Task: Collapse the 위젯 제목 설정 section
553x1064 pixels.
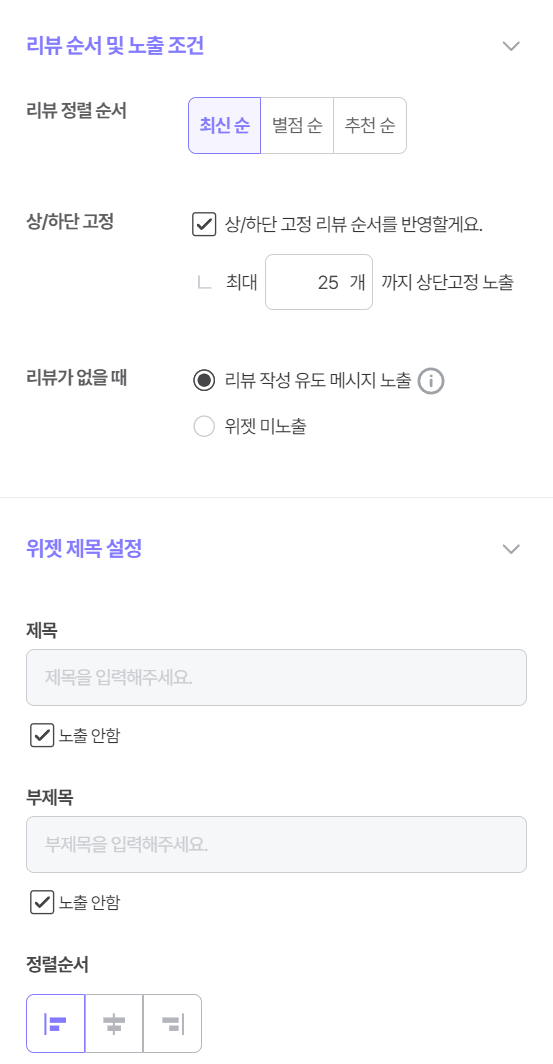Action: click(x=510, y=548)
